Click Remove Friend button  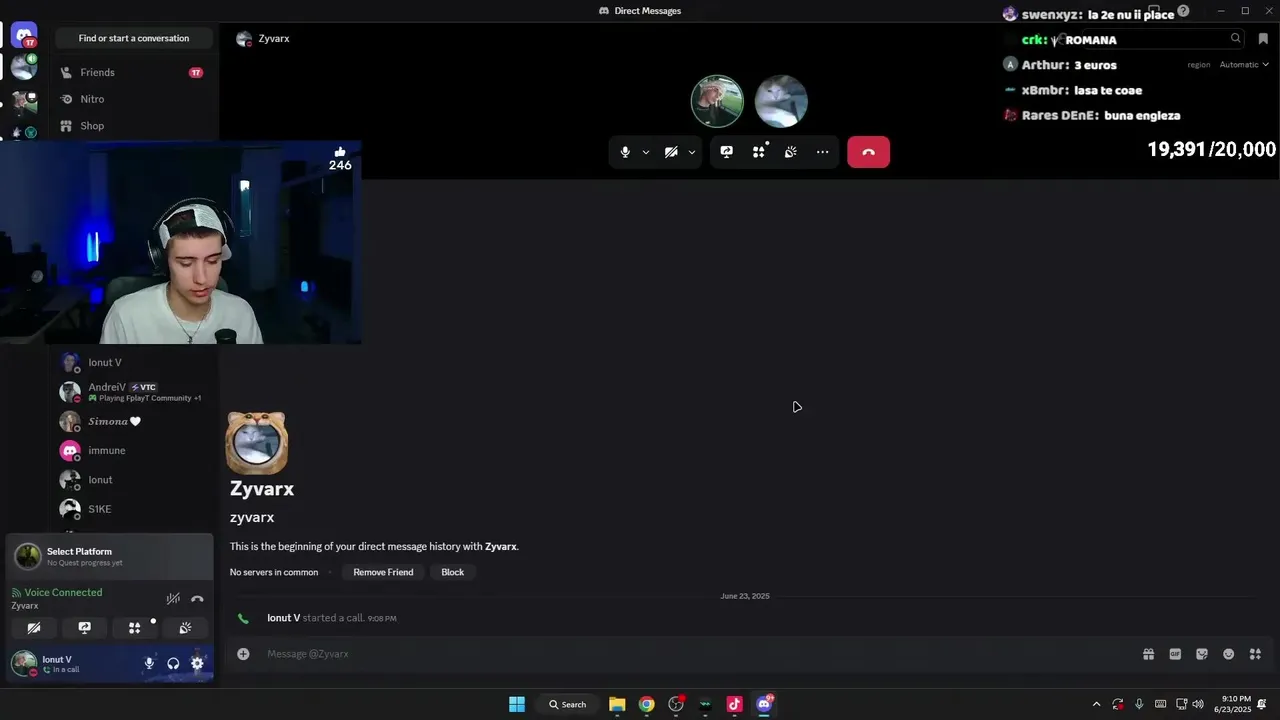(x=383, y=572)
